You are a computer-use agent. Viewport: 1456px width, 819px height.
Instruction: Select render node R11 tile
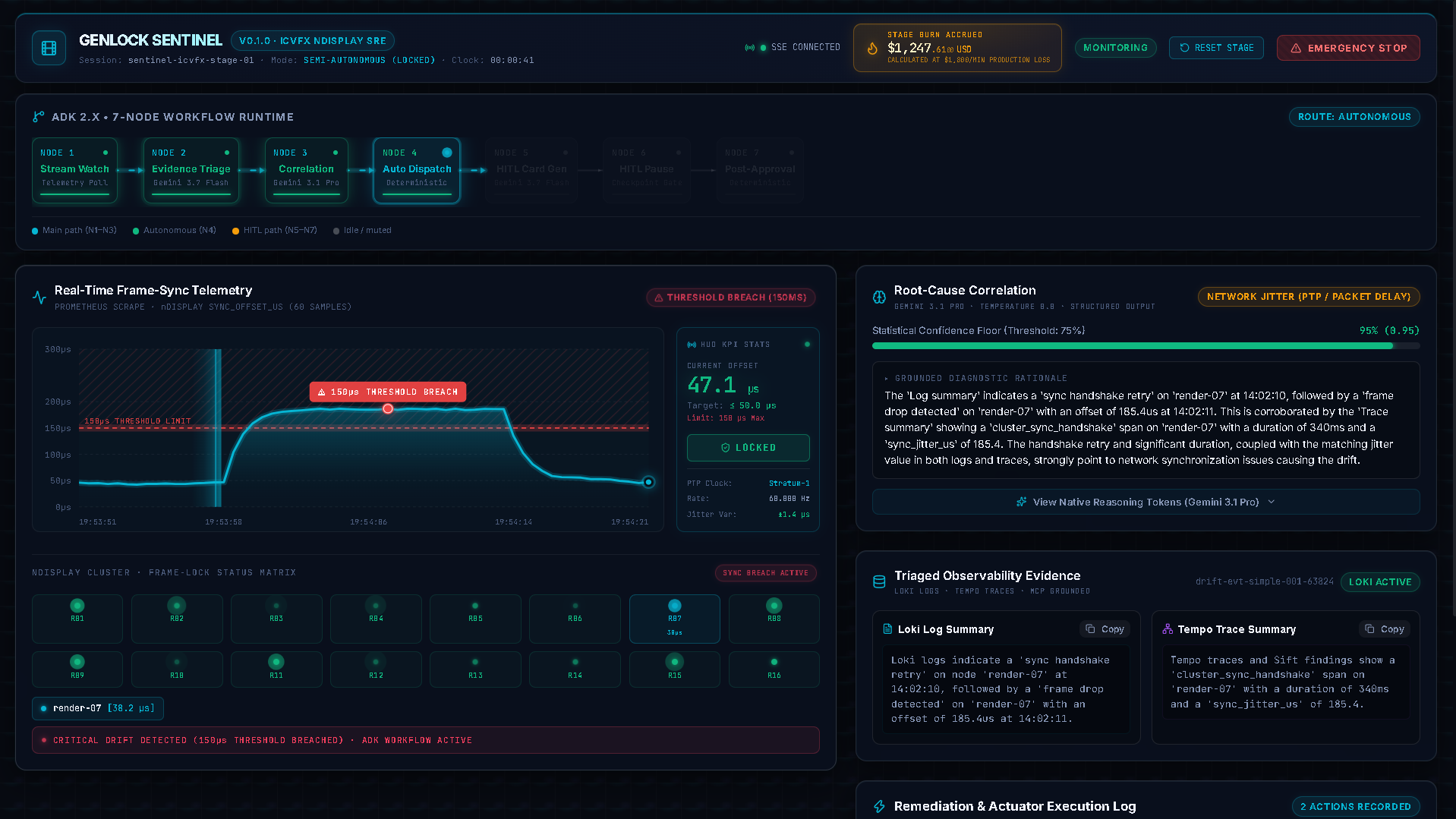coord(276,669)
